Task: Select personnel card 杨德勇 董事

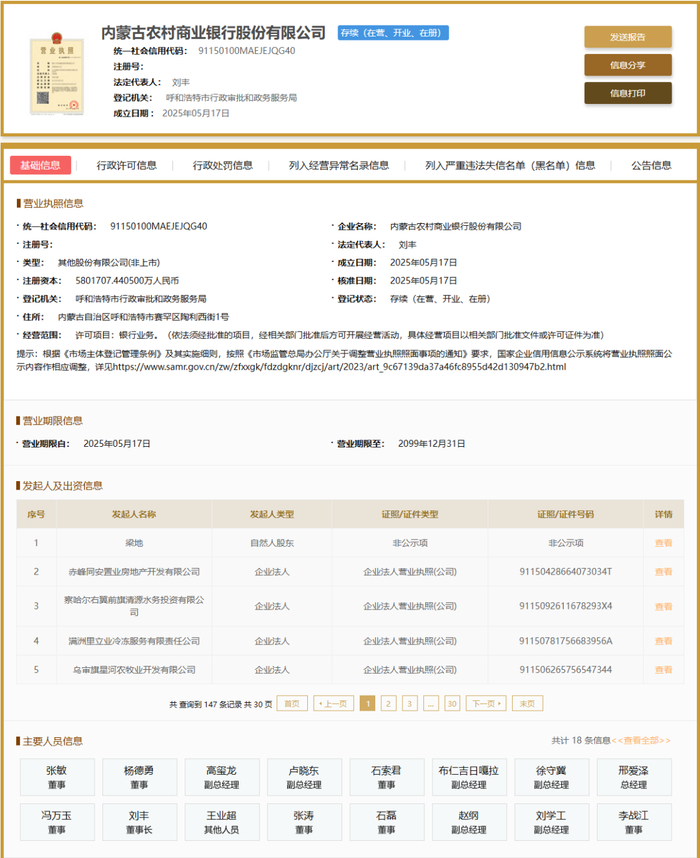Action: coord(140,777)
